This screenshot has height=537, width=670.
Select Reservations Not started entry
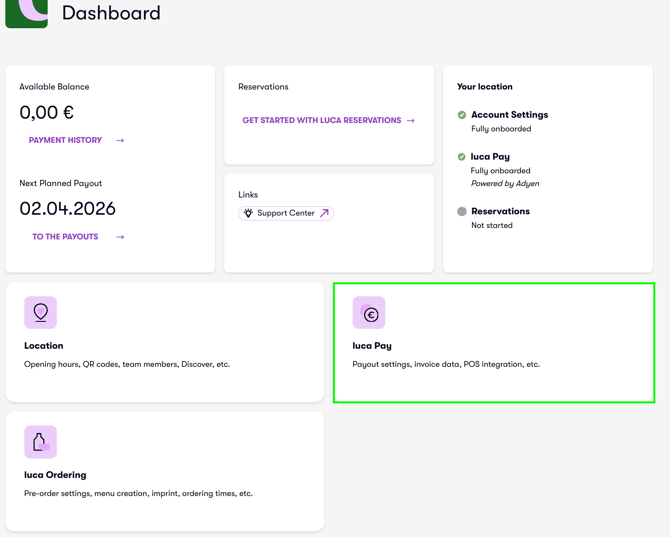coord(500,212)
